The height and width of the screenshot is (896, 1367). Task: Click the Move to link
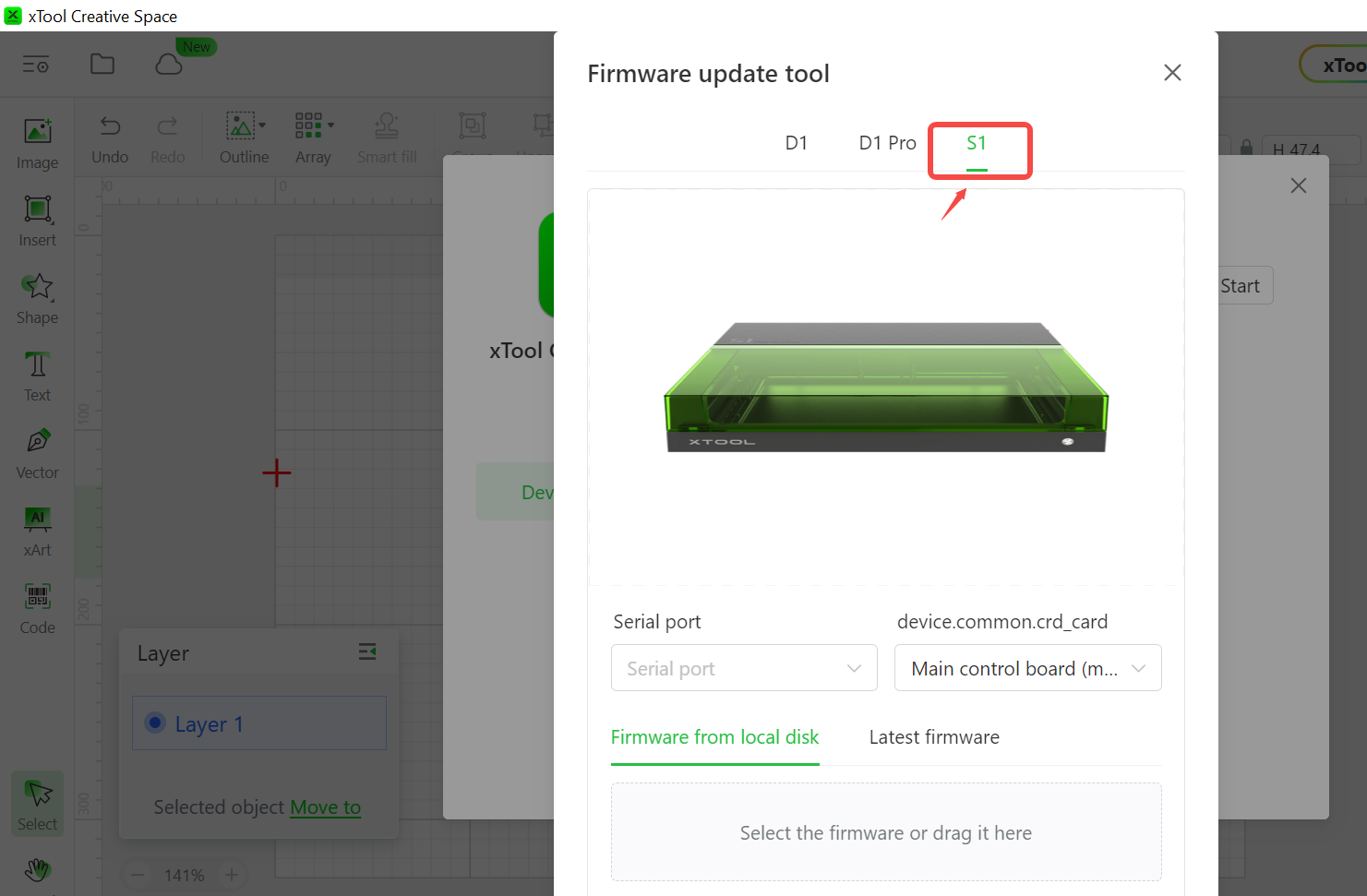pyautogui.click(x=325, y=807)
